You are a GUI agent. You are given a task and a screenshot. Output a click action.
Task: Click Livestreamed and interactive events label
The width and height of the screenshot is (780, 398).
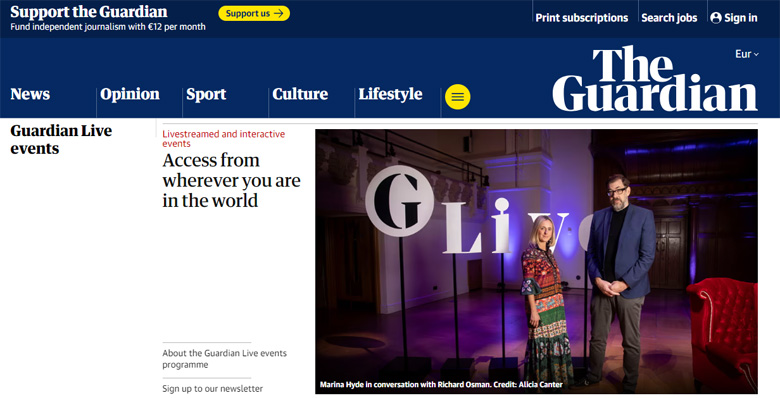pyautogui.click(x=223, y=139)
